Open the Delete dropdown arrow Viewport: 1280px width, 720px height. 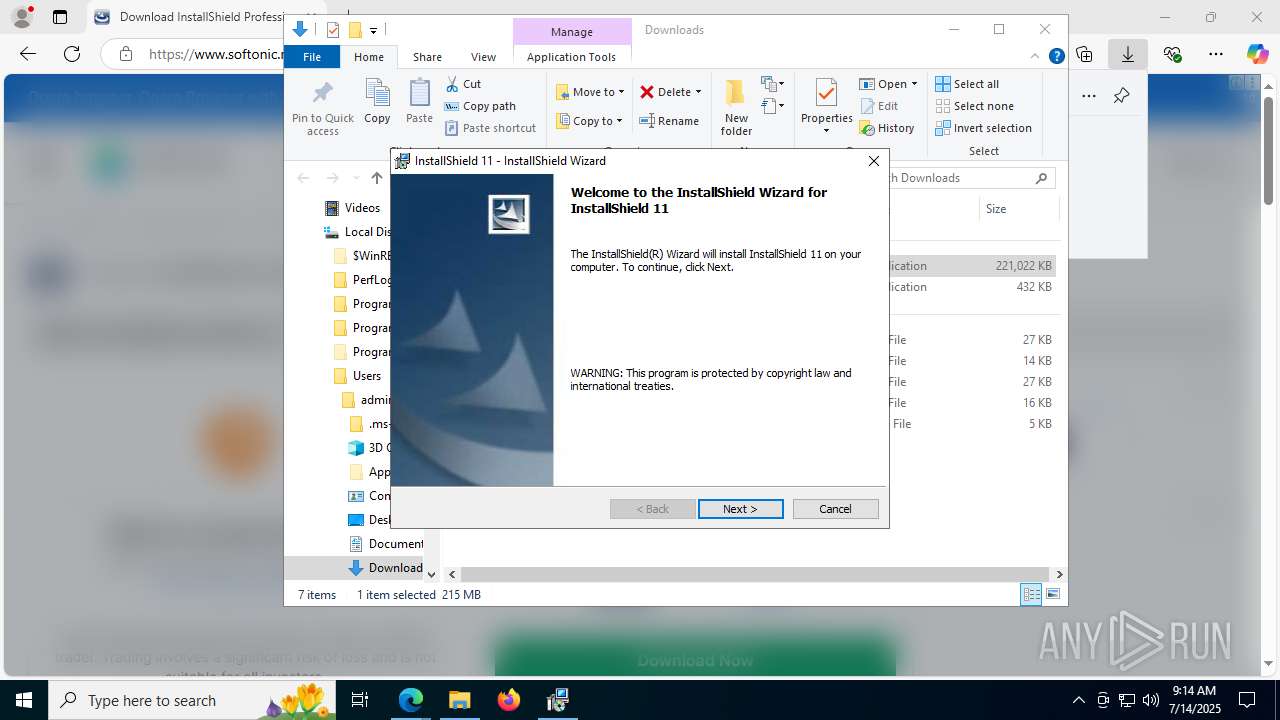point(698,92)
